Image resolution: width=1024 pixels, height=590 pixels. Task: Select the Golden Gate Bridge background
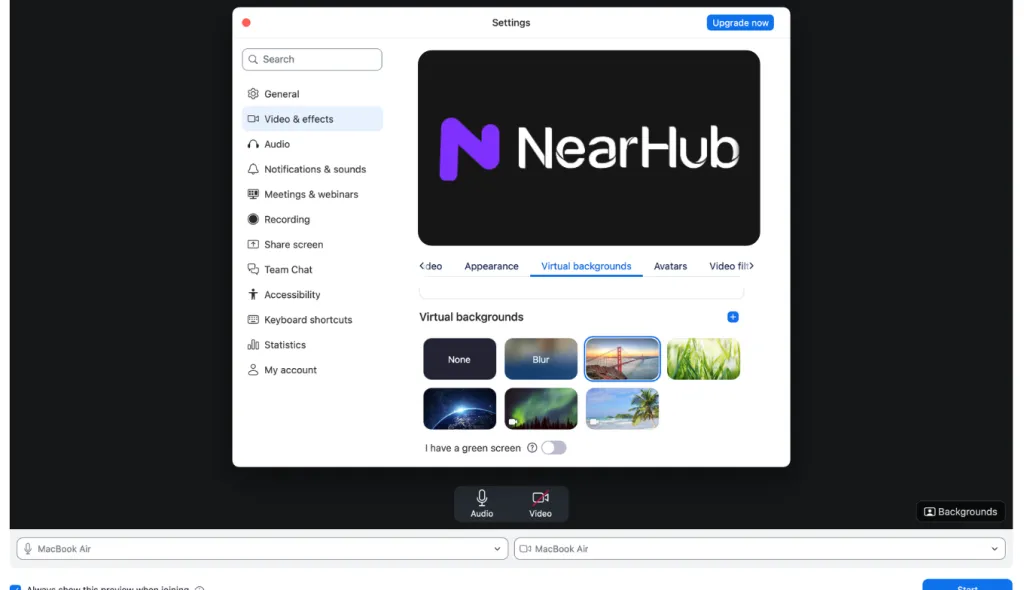[x=622, y=359]
